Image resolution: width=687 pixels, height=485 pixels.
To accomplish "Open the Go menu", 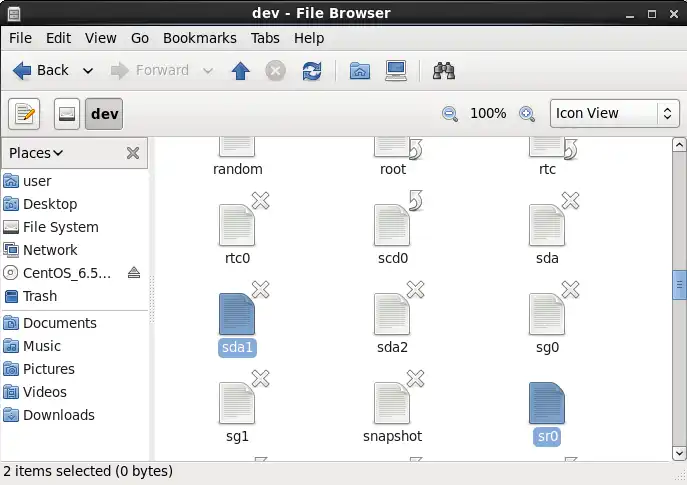I will pos(140,38).
